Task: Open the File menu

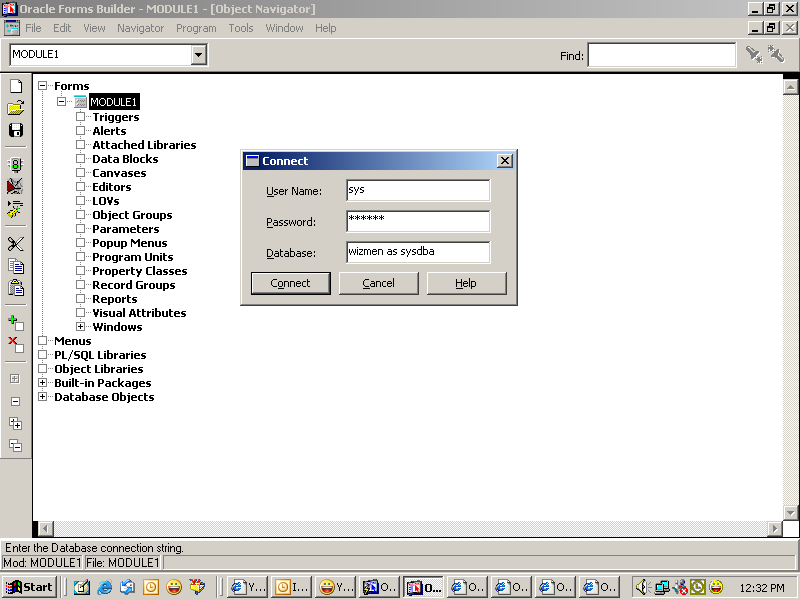Action: pos(33,28)
